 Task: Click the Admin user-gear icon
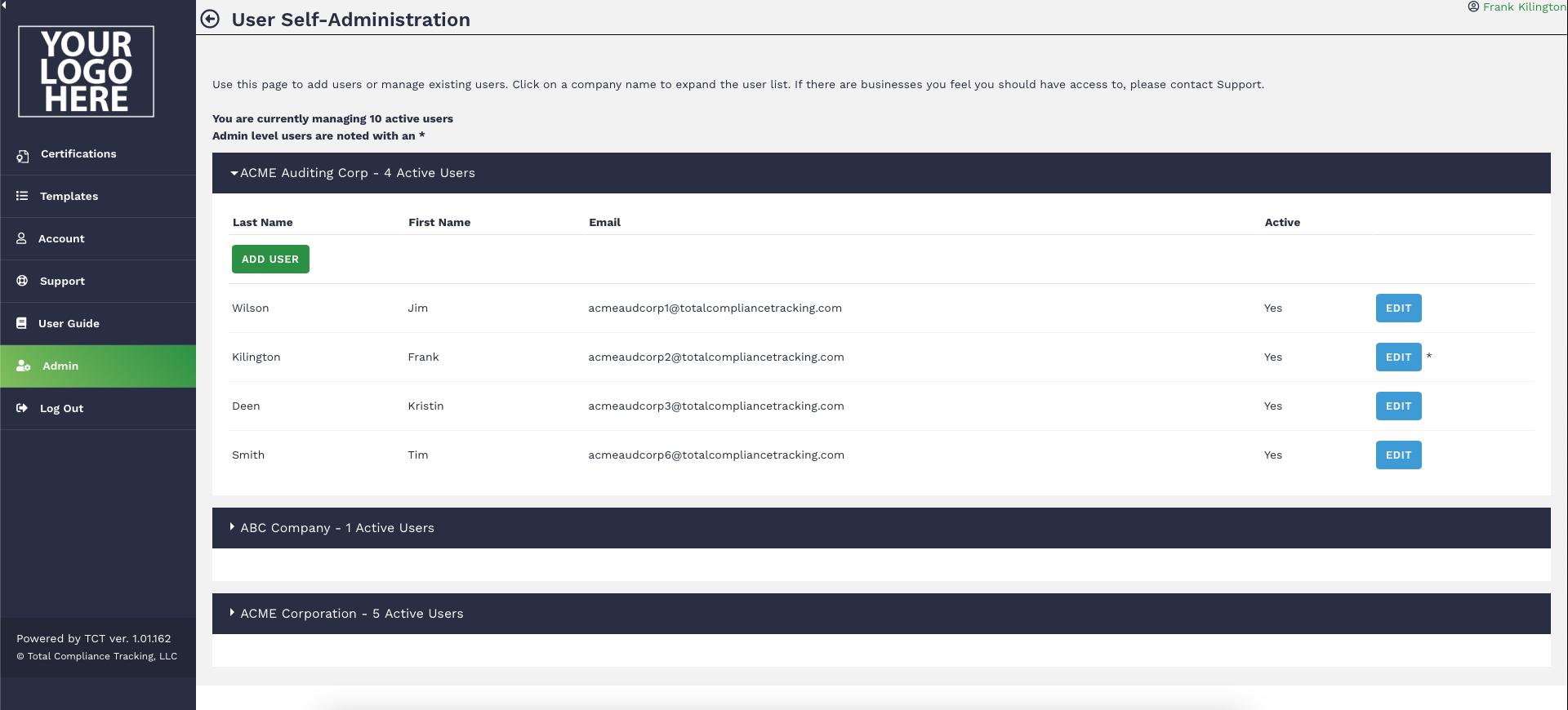coord(24,366)
